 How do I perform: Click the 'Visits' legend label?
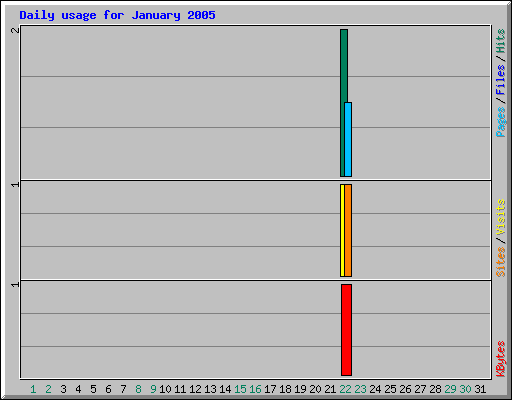point(500,217)
